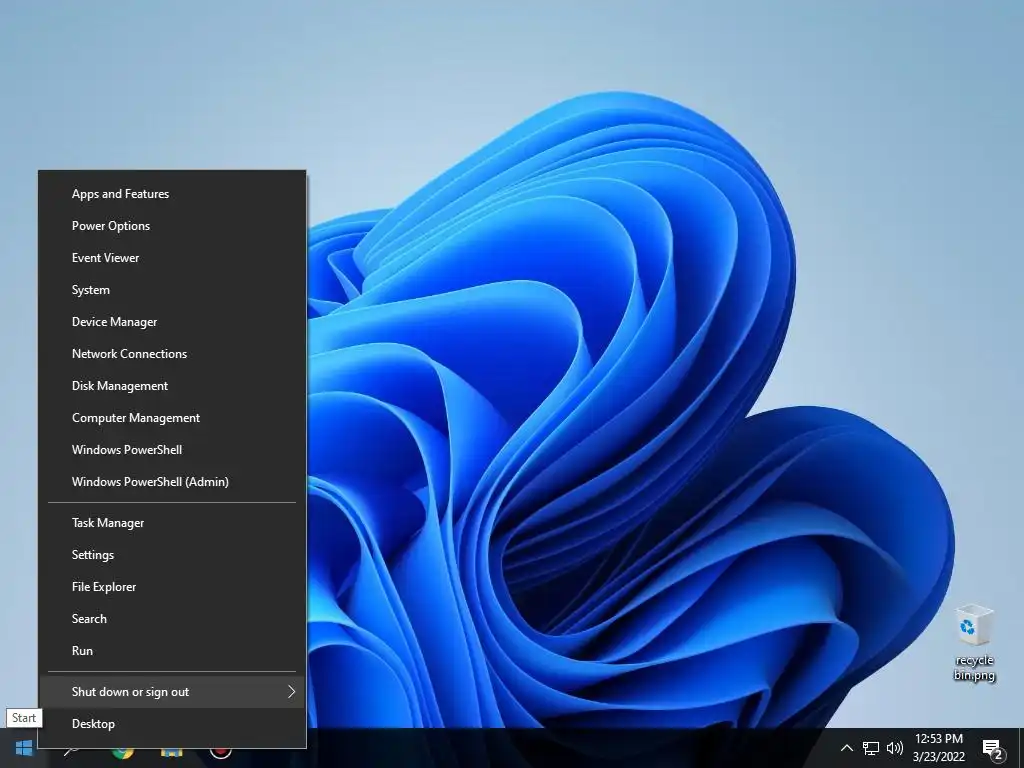Open Apps and Features from the menu

pyautogui.click(x=172, y=194)
